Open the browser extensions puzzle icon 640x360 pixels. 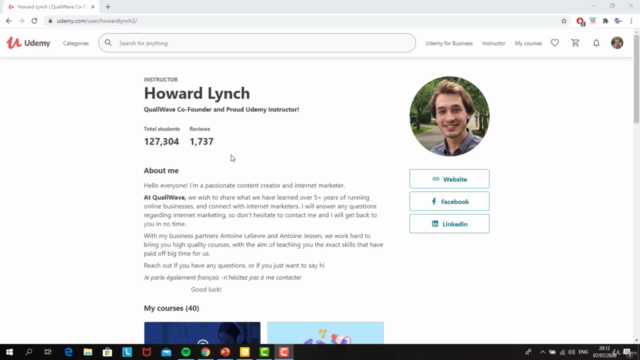pos(605,21)
